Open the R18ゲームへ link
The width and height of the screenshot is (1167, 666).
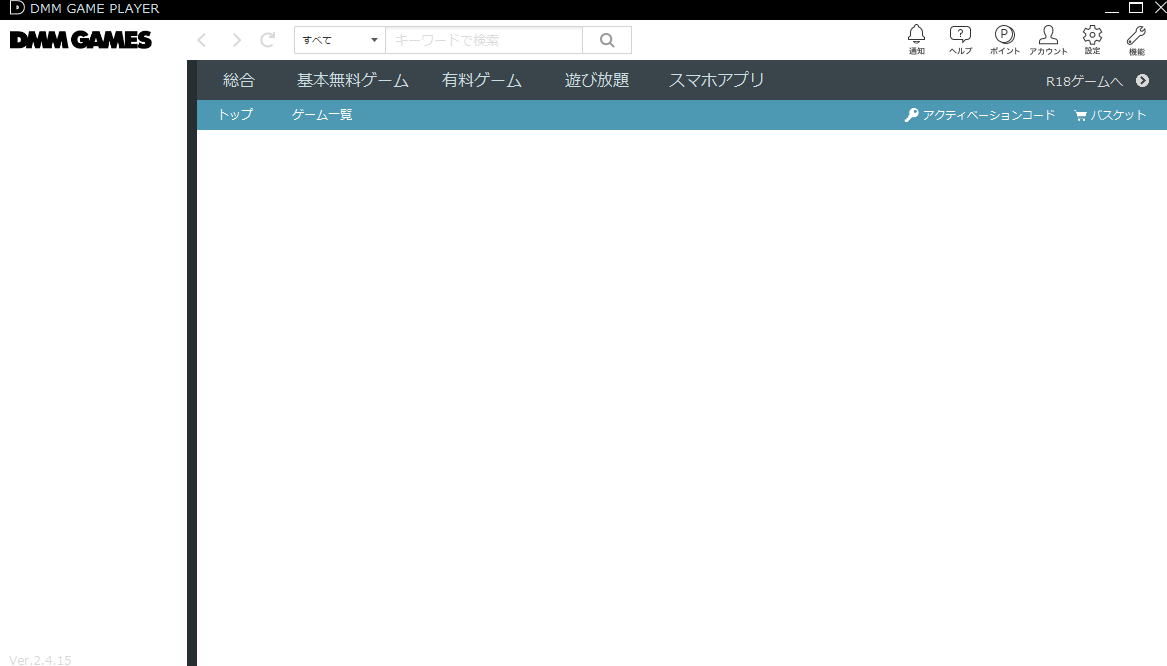(x=1084, y=81)
